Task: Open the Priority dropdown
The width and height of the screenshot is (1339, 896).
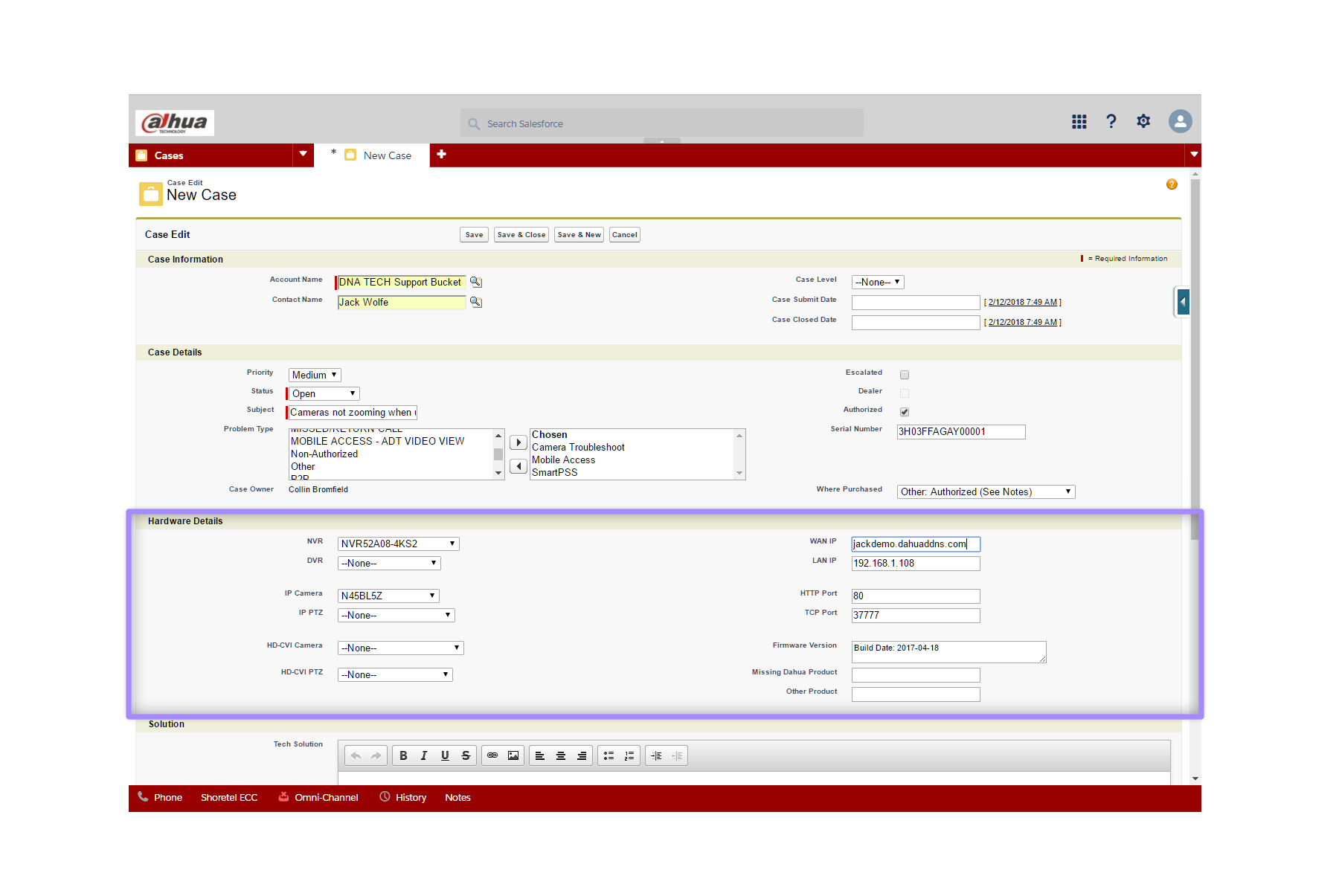Action: (x=315, y=376)
